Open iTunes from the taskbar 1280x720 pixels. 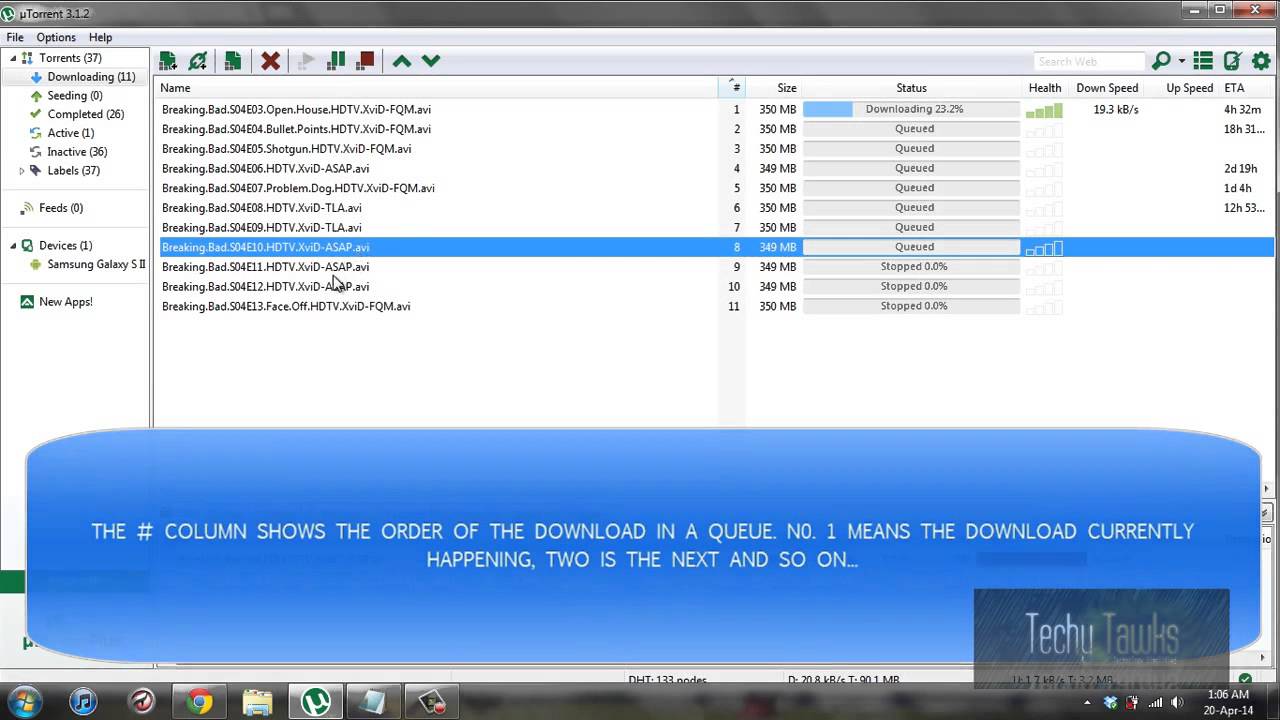83,702
